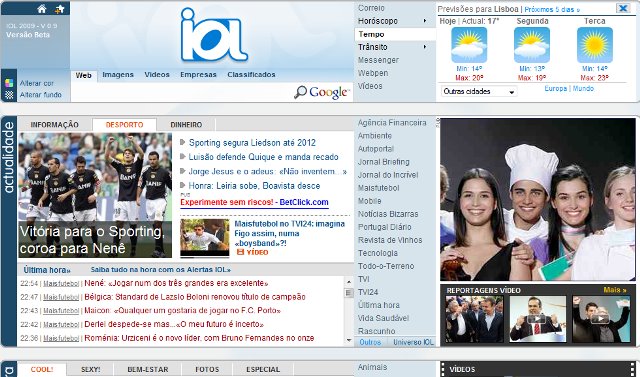The image size is (640, 377).
Task: Click the Alterar cor color grid icon
Action: pos(9,83)
